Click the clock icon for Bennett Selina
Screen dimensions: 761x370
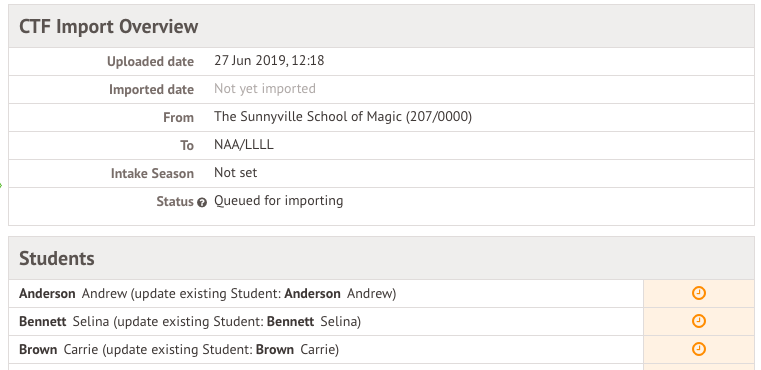tap(698, 321)
